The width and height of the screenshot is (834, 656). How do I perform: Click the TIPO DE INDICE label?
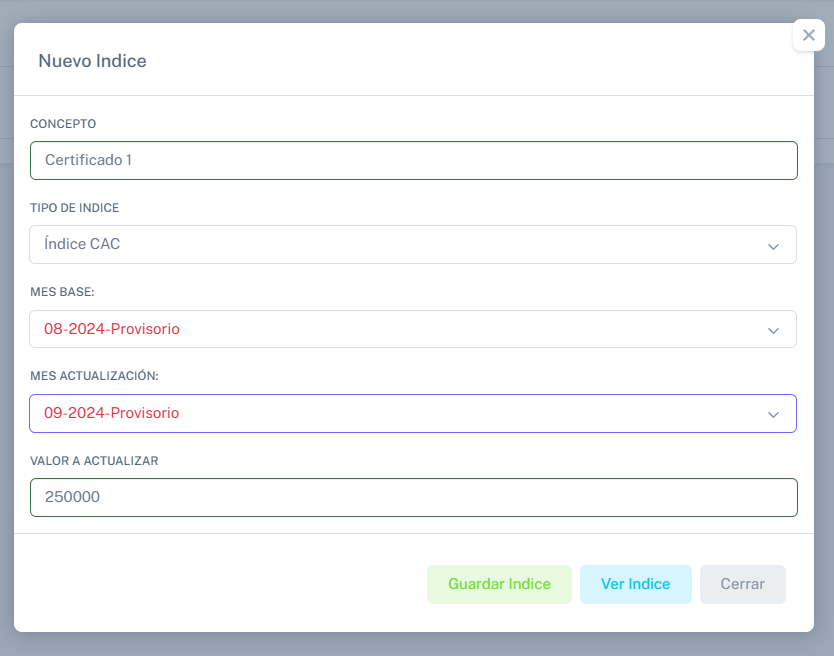pos(75,208)
